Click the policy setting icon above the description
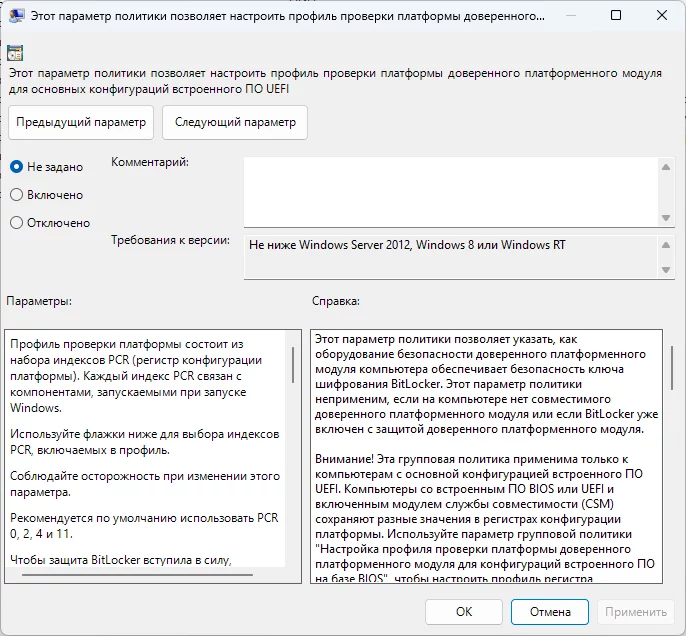Viewport: 686px width, 636px height. 14,52
